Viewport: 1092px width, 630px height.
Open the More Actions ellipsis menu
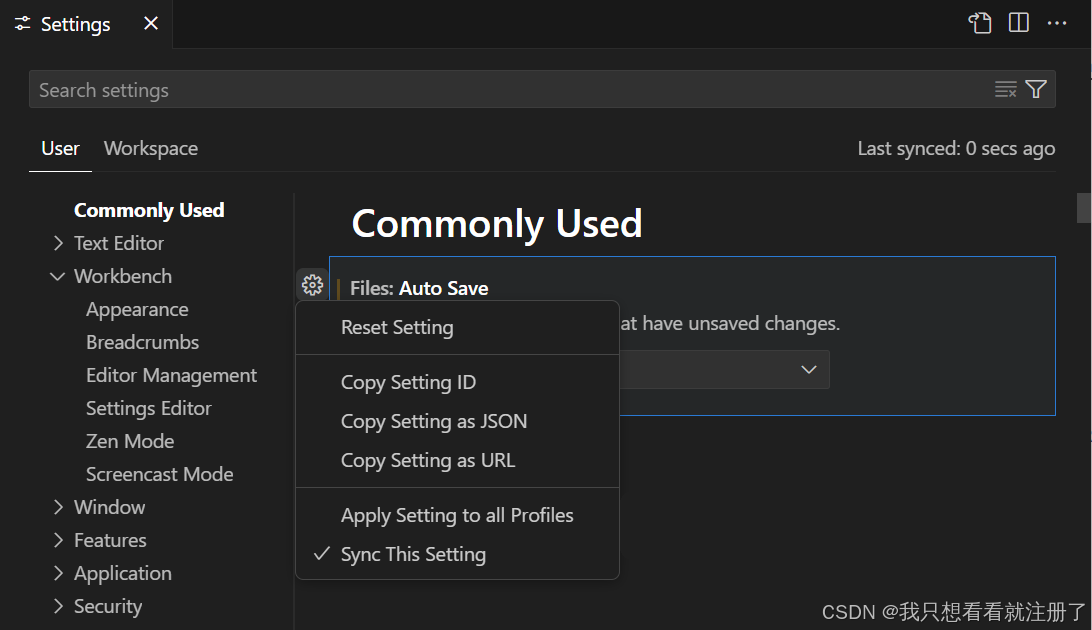1057,23
